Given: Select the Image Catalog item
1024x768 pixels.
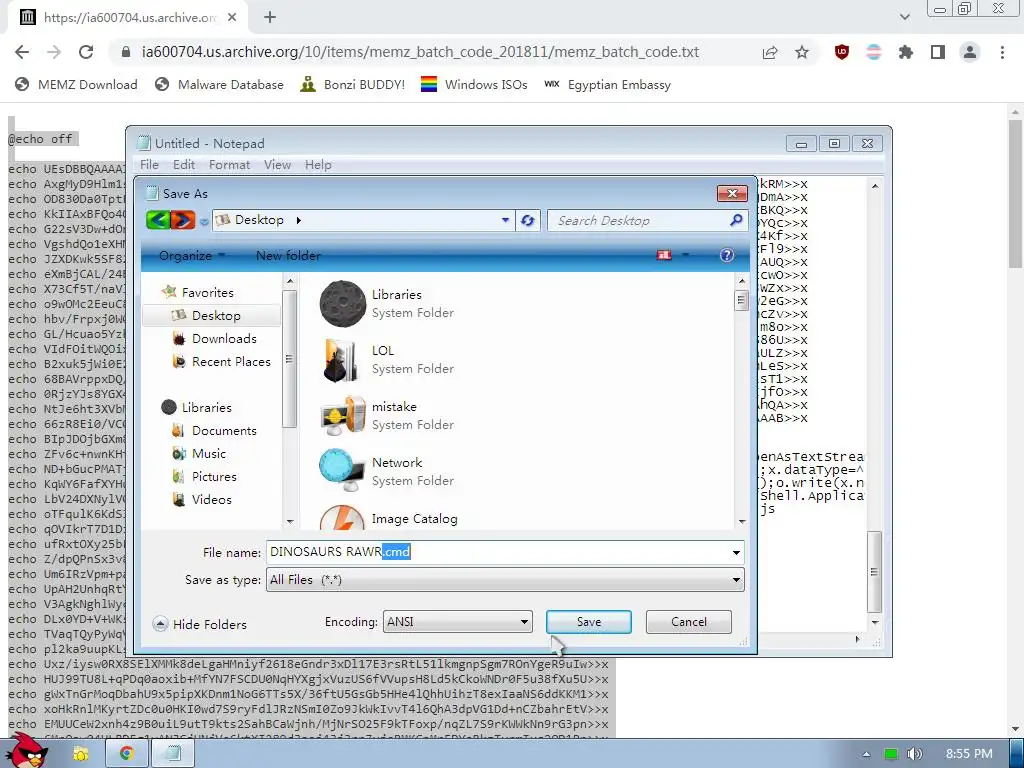Looking at the screenshot, I should point(414,519).
